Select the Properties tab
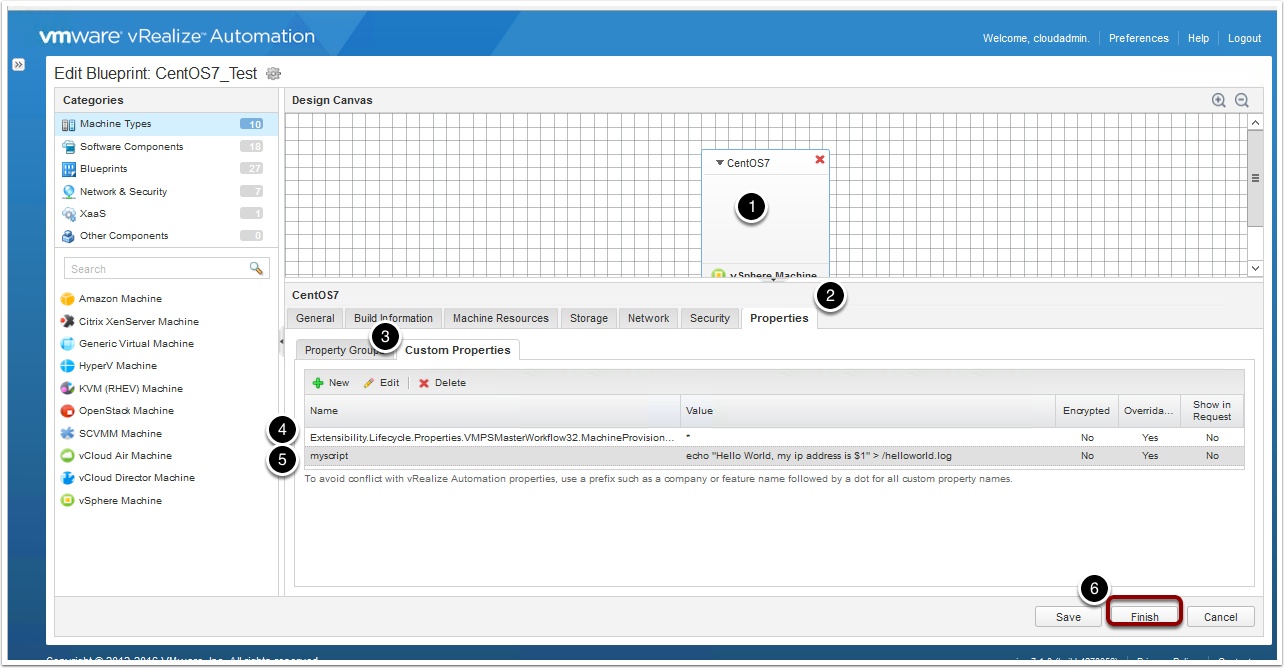 coord(779,318)
